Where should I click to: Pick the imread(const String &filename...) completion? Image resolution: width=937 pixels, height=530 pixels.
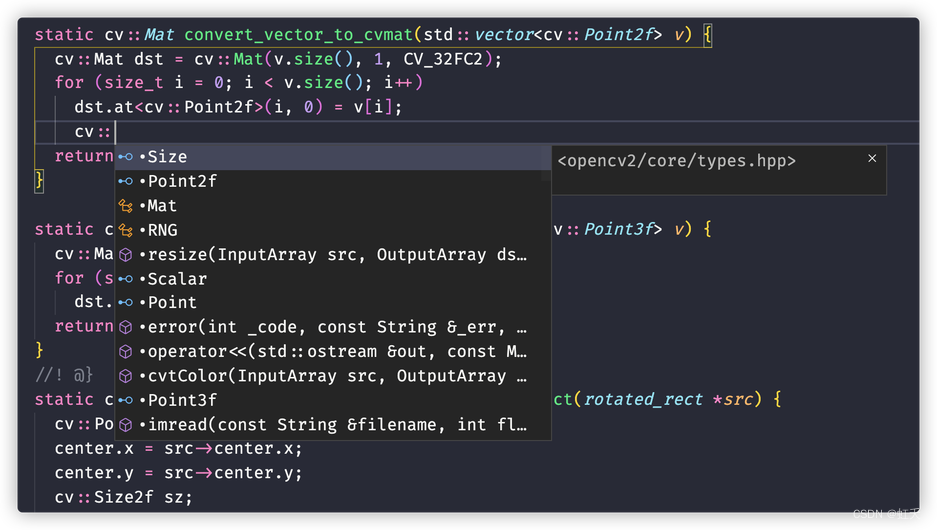[x=332, y=424]
